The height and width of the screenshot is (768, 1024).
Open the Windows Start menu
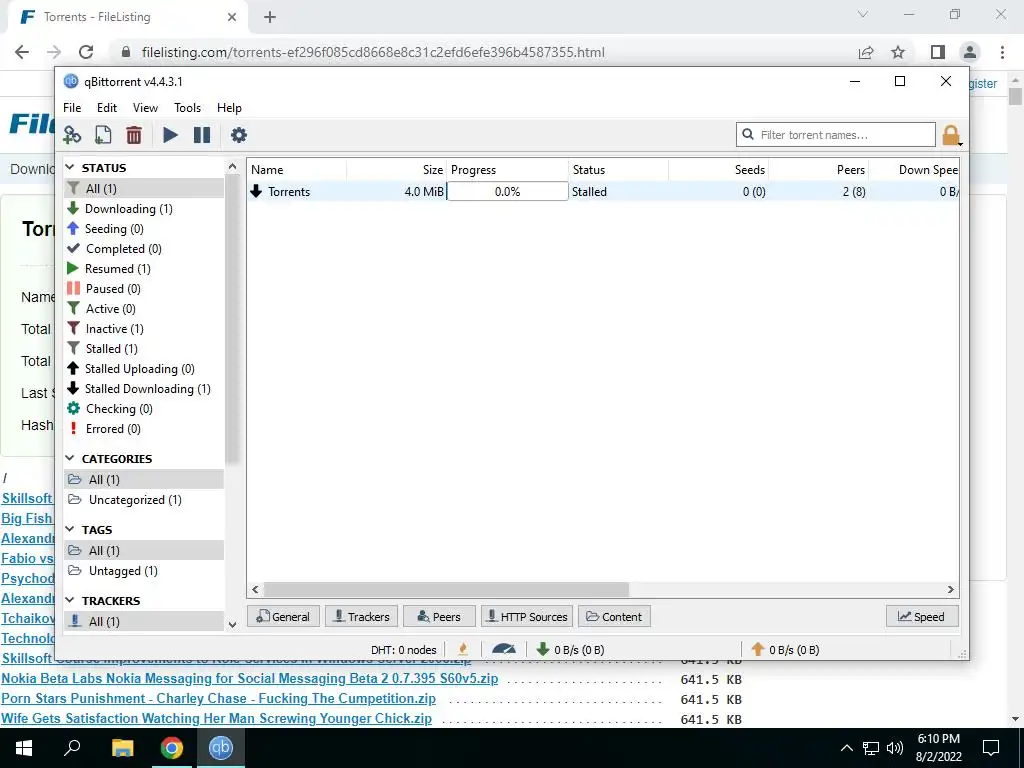[24, 748]
